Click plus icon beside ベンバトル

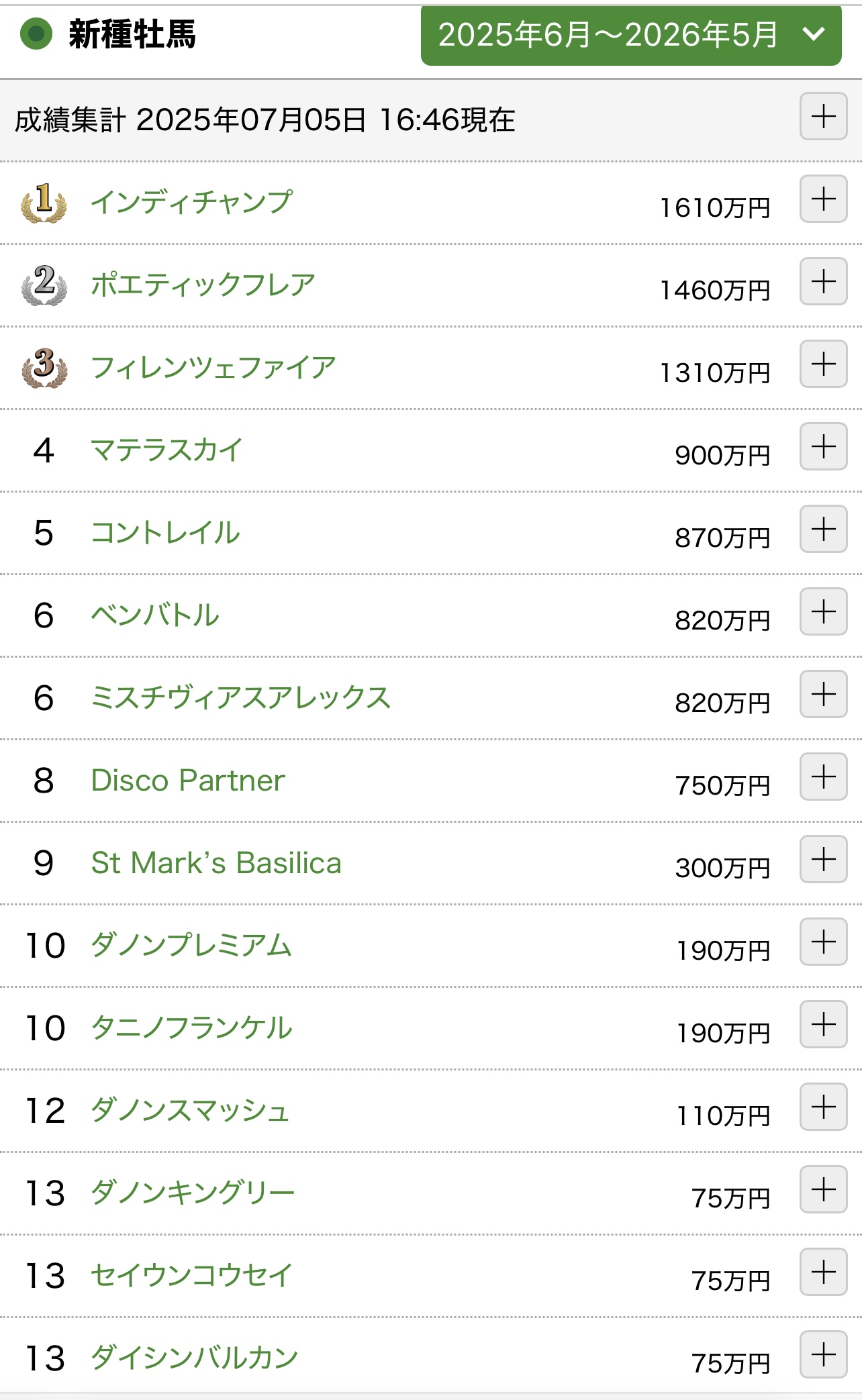[823, 611]
